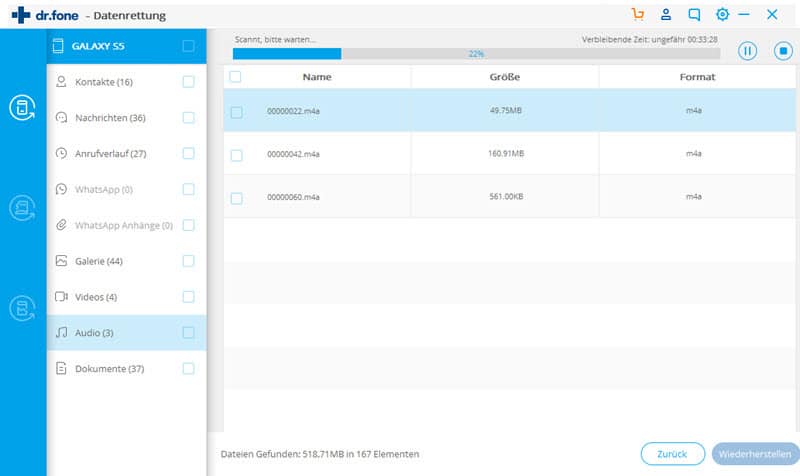Image resolution: width=800 pixels, height=476 pixels.
Task: Open the user account icon
Action: tap(666, 15)
